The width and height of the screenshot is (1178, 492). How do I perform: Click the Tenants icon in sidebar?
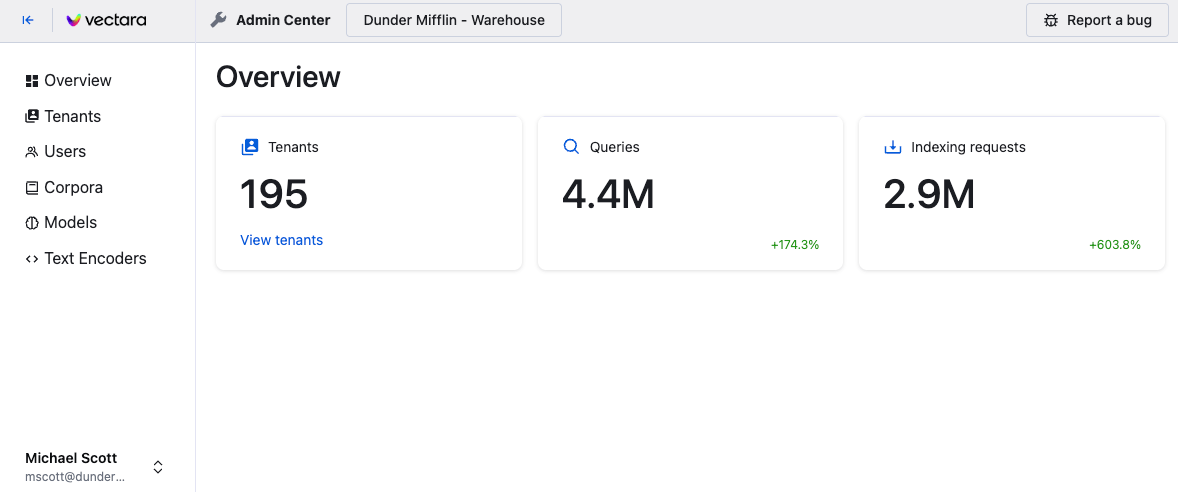click(x=32, y=116)
